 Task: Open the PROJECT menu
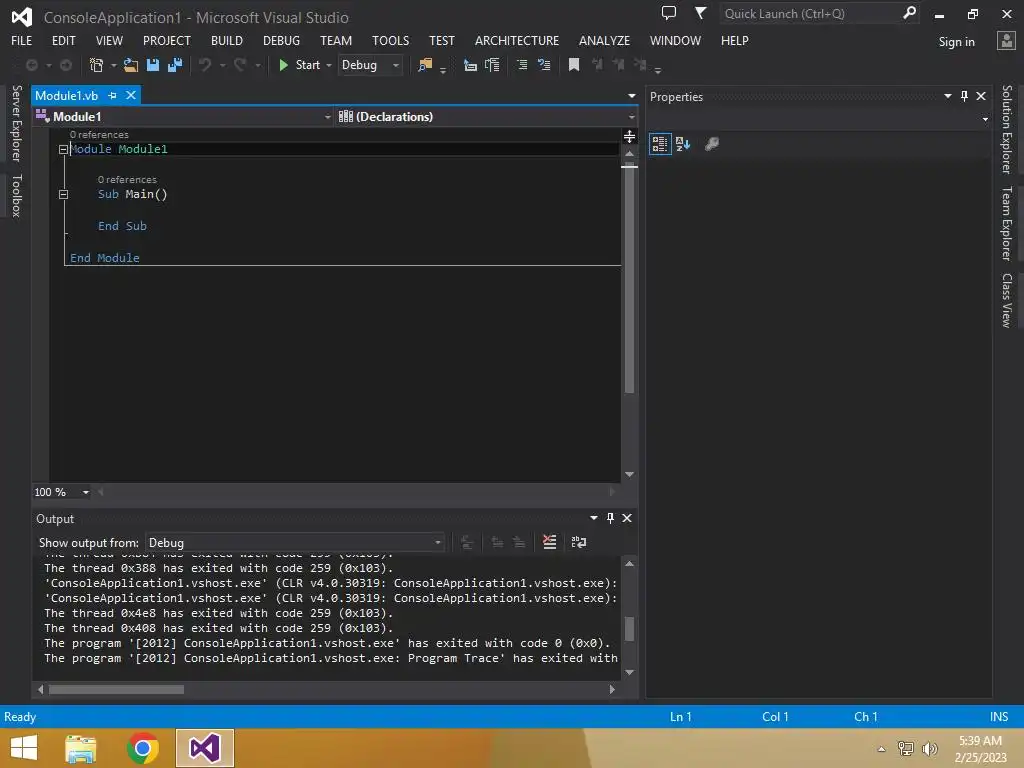[167, 40]
